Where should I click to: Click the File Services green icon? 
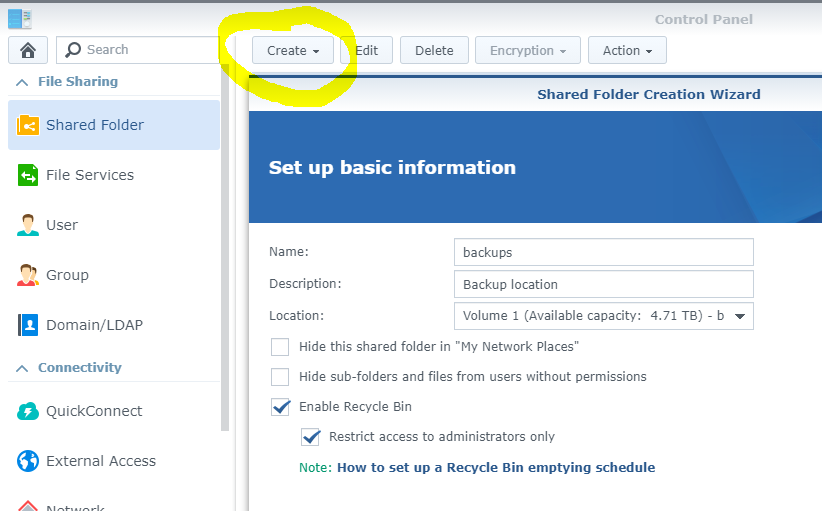point(28,175)
